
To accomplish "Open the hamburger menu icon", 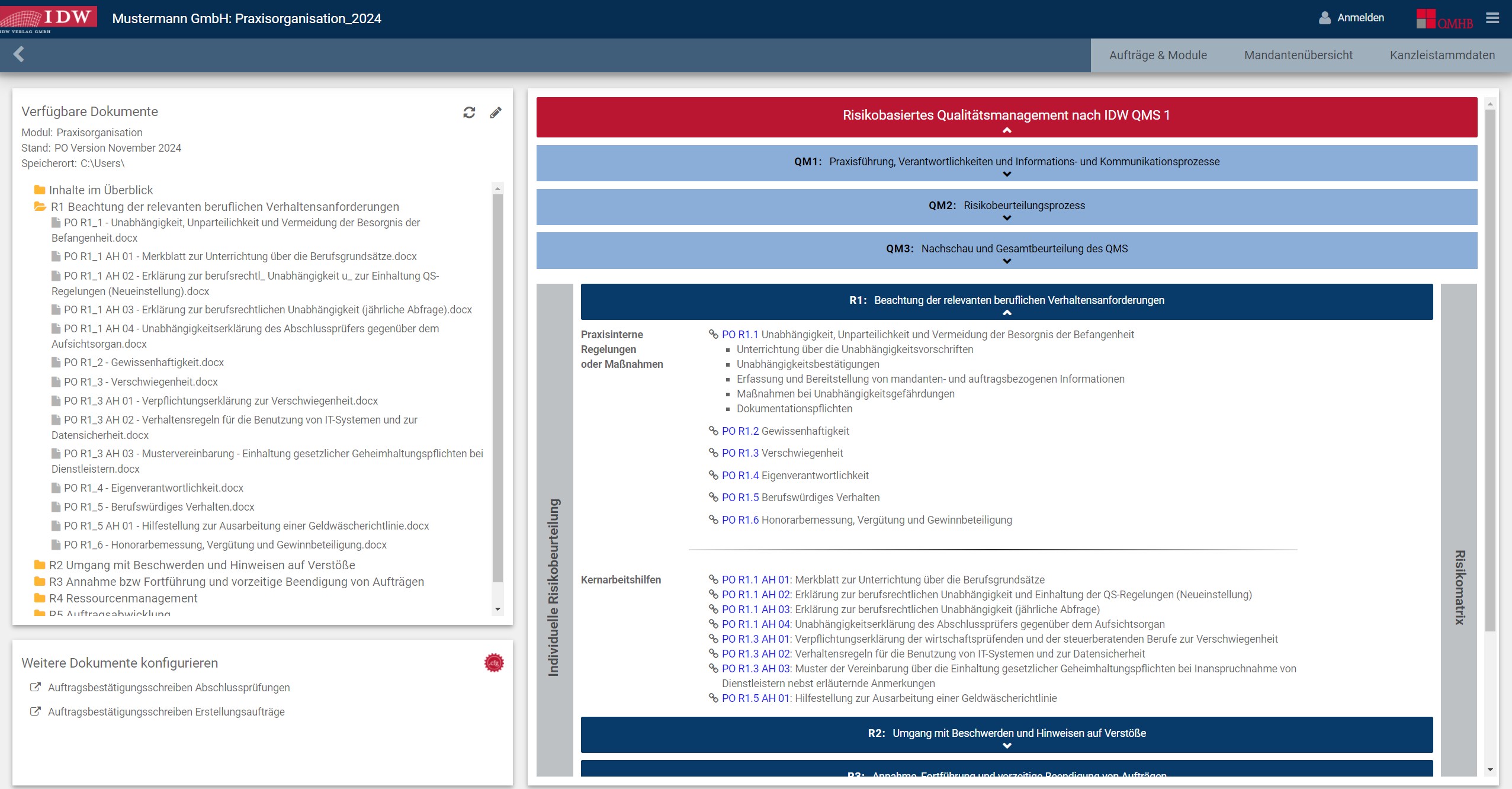I will [x=1492, y=18].
